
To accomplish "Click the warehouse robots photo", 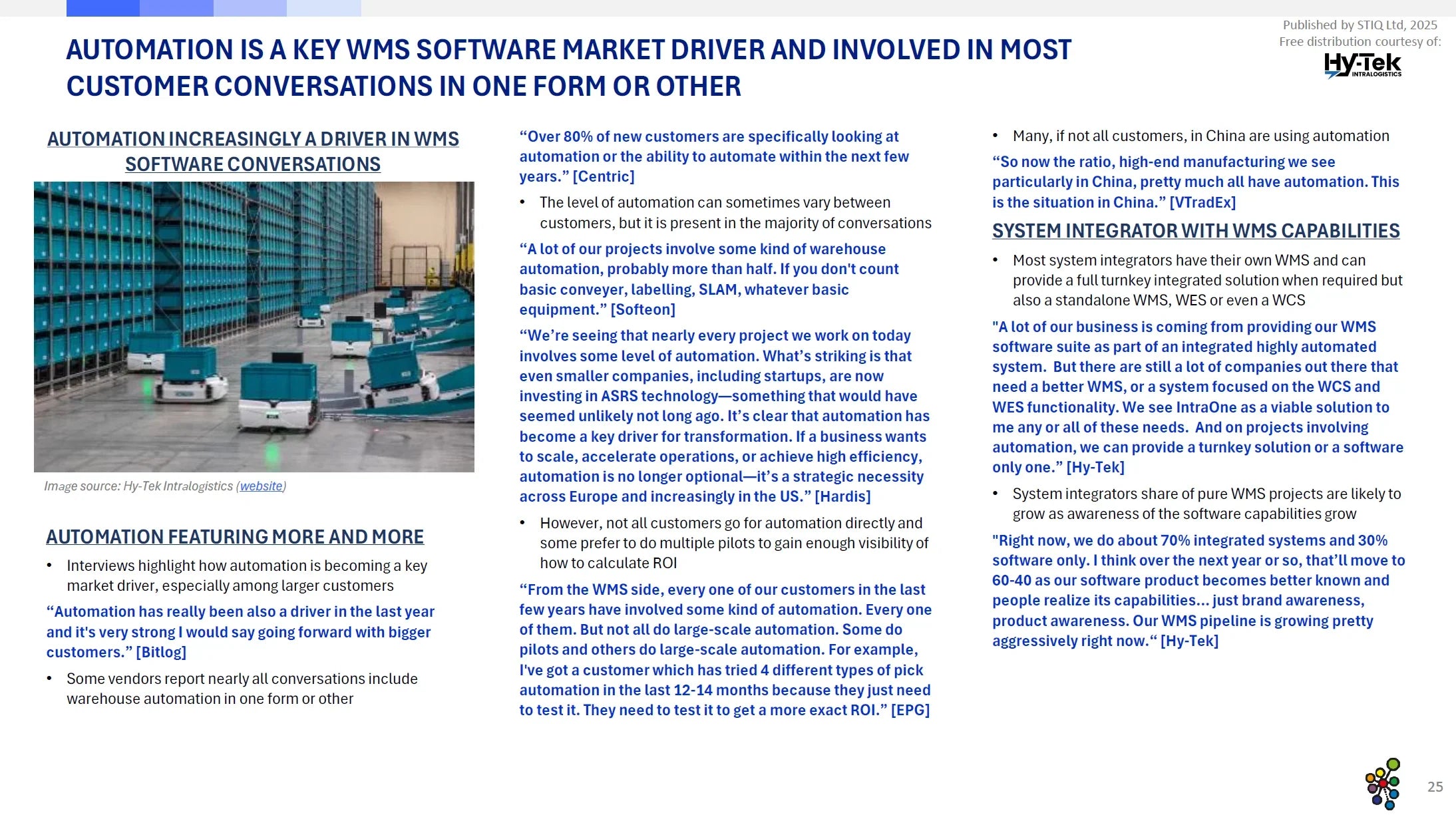I will 254,327.
